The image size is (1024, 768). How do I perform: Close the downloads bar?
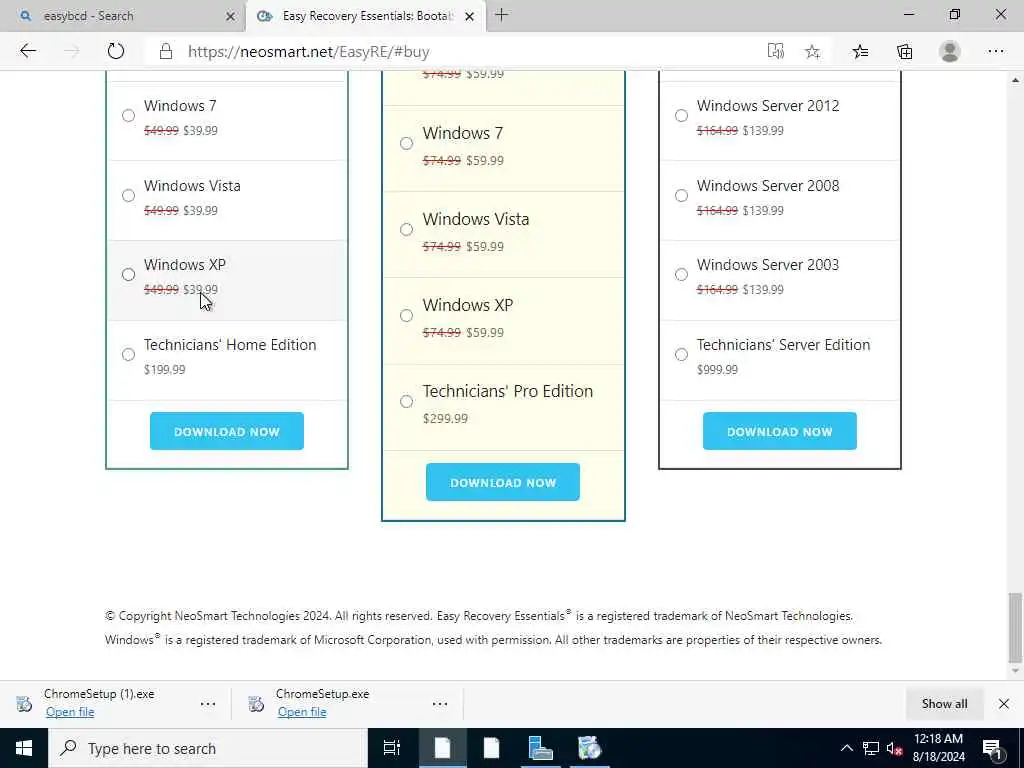(x=1004, y=703)
